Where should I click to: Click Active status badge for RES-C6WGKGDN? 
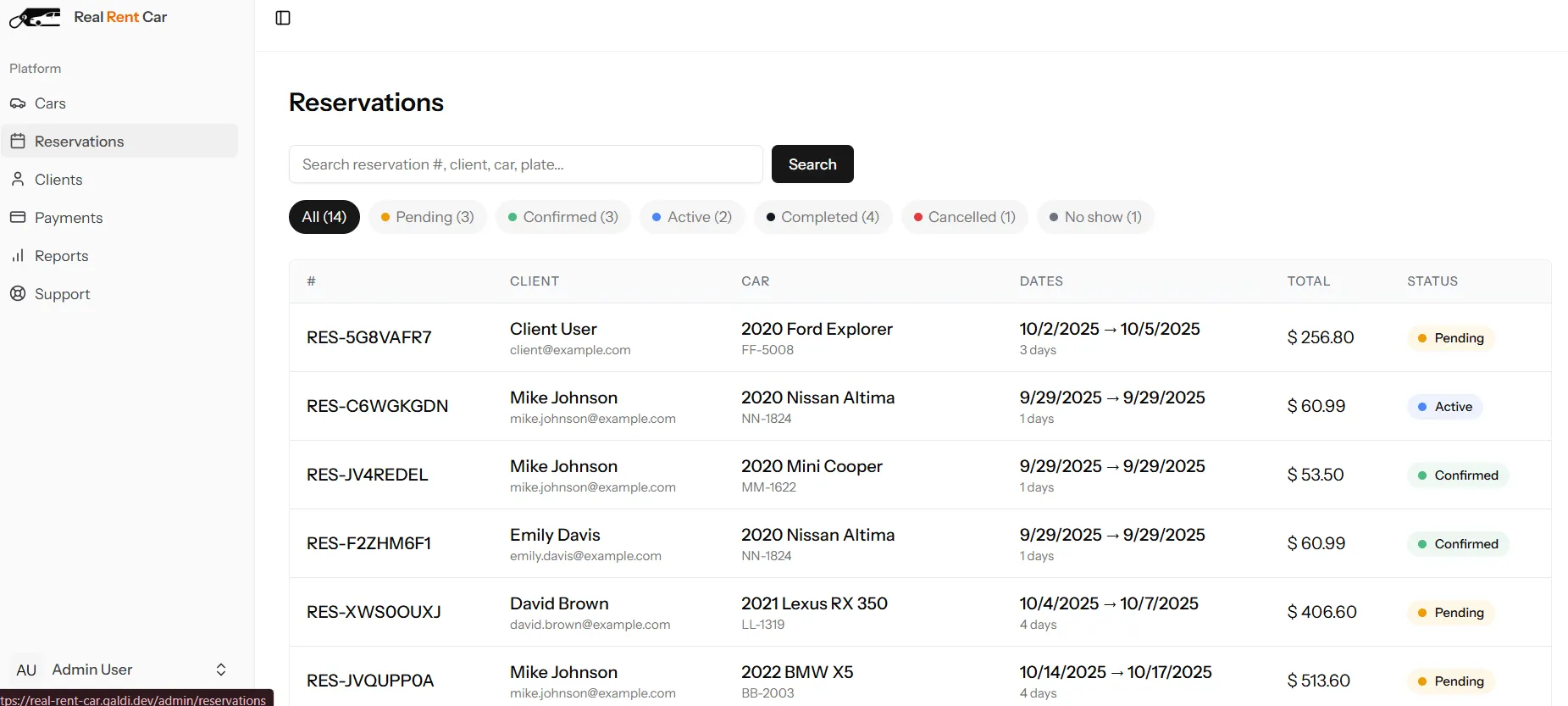pyautogui.click(x=1445, y=407)
